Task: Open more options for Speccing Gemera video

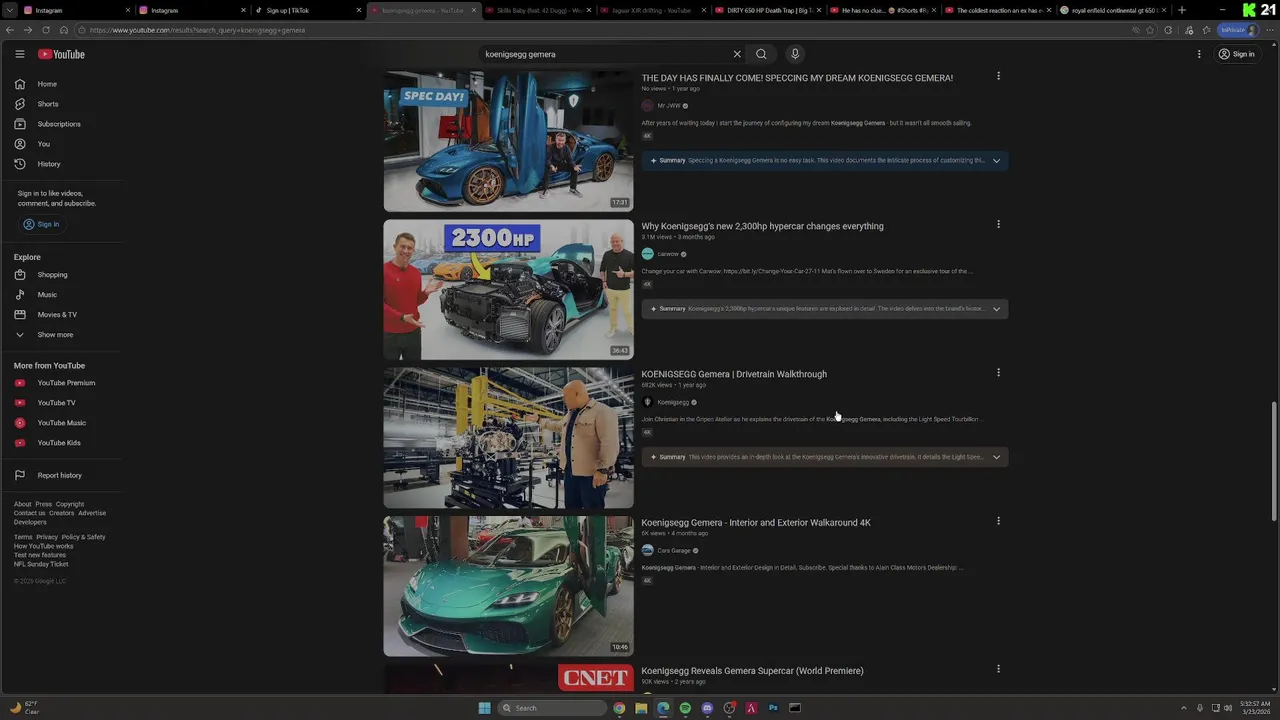Action: [998, 76]
